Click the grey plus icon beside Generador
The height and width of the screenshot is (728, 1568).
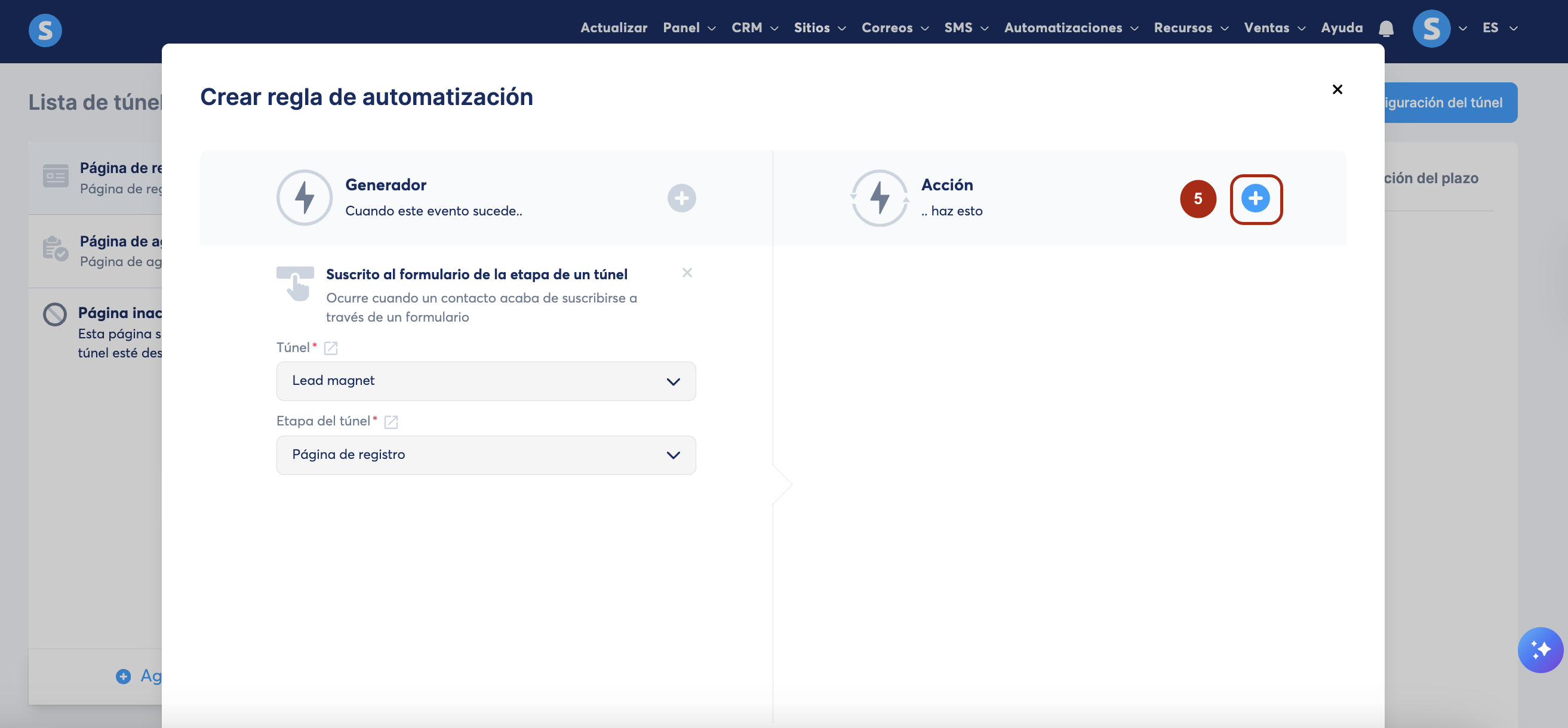click(x=681, y=198)
